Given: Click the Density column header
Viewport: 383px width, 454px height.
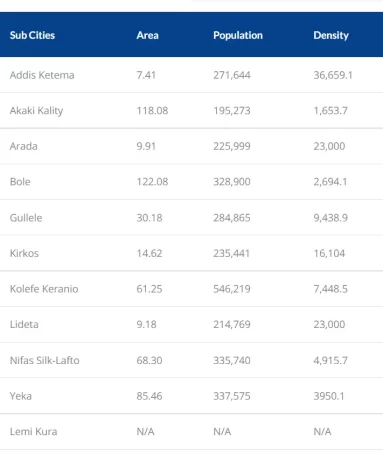Looking at the screenshot, I should [331, 35].
